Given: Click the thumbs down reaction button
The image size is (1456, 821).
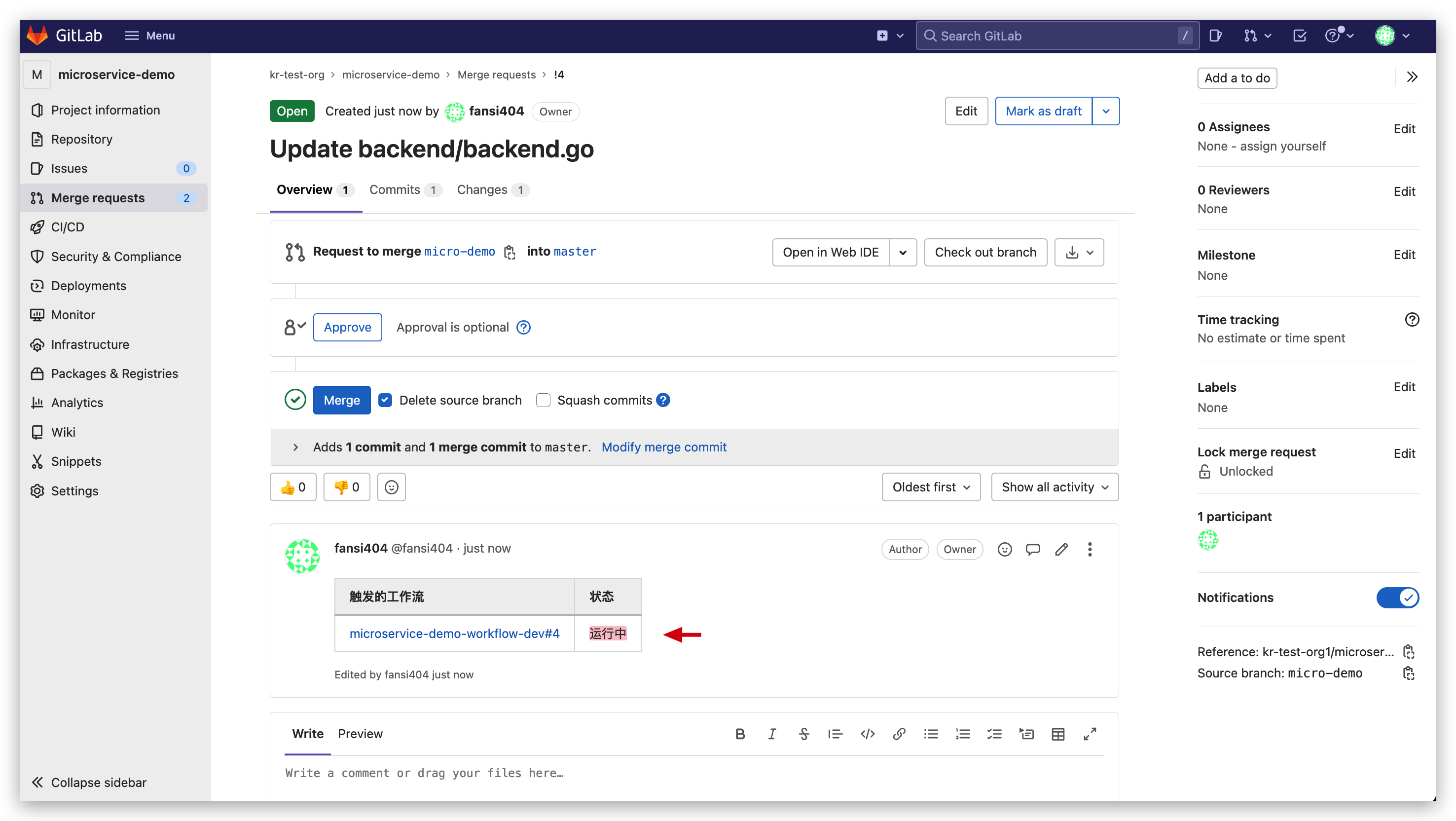Looking at the screenshot, I should tap(346, 487).
